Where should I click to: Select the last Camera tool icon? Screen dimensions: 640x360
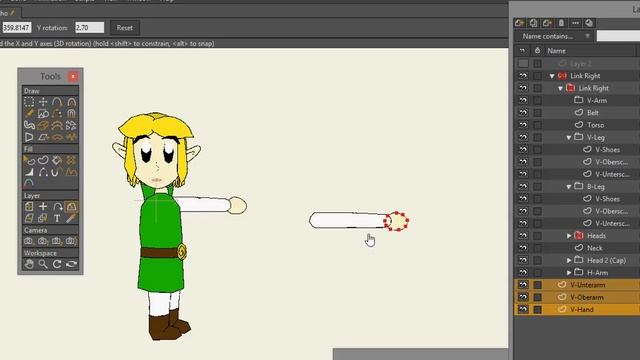pyautogui.click(x=71, y=241)
